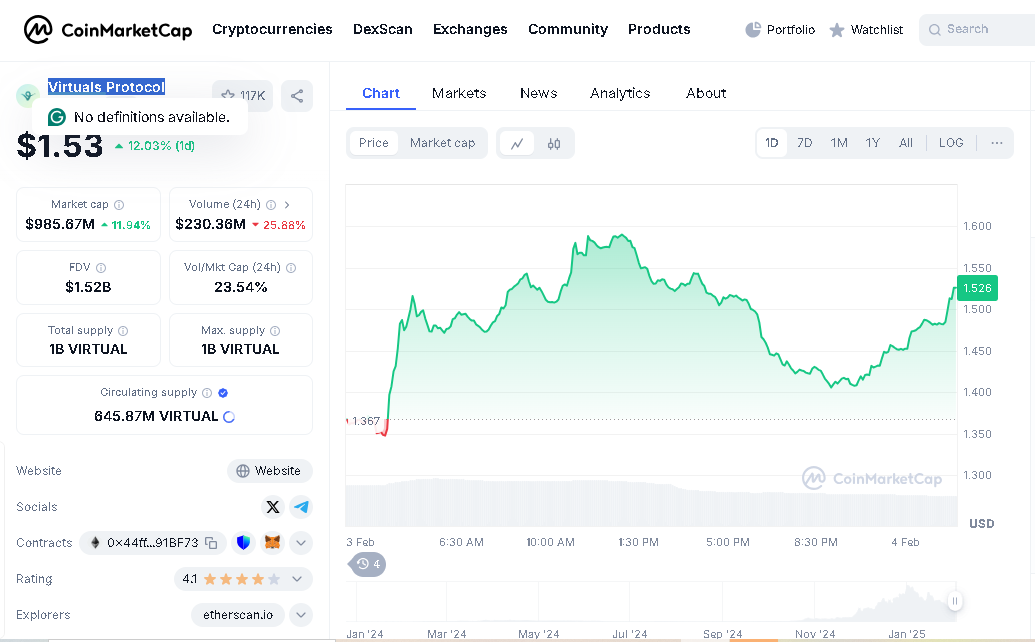Screen dimensions: 1035x642
Task: Open the Products menu
Action: click(659, 30)
